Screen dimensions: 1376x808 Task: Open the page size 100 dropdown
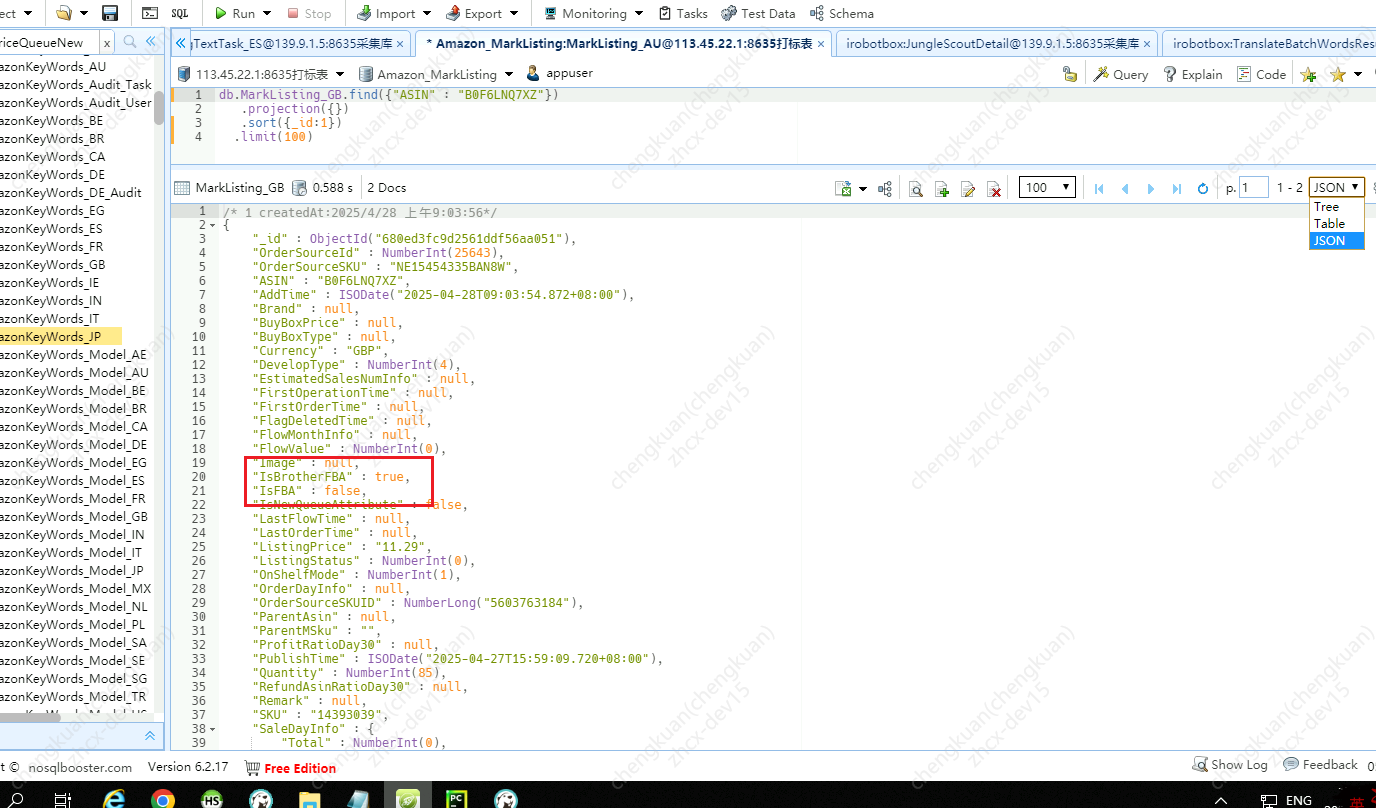click(1047, 187)
